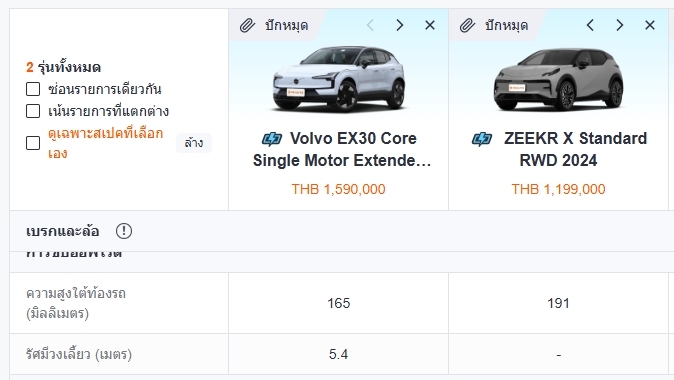Enable the ซ่อนรายการเดียวกัน checkbox
This screenshot has height=380, width=674.
click(33, 89)
